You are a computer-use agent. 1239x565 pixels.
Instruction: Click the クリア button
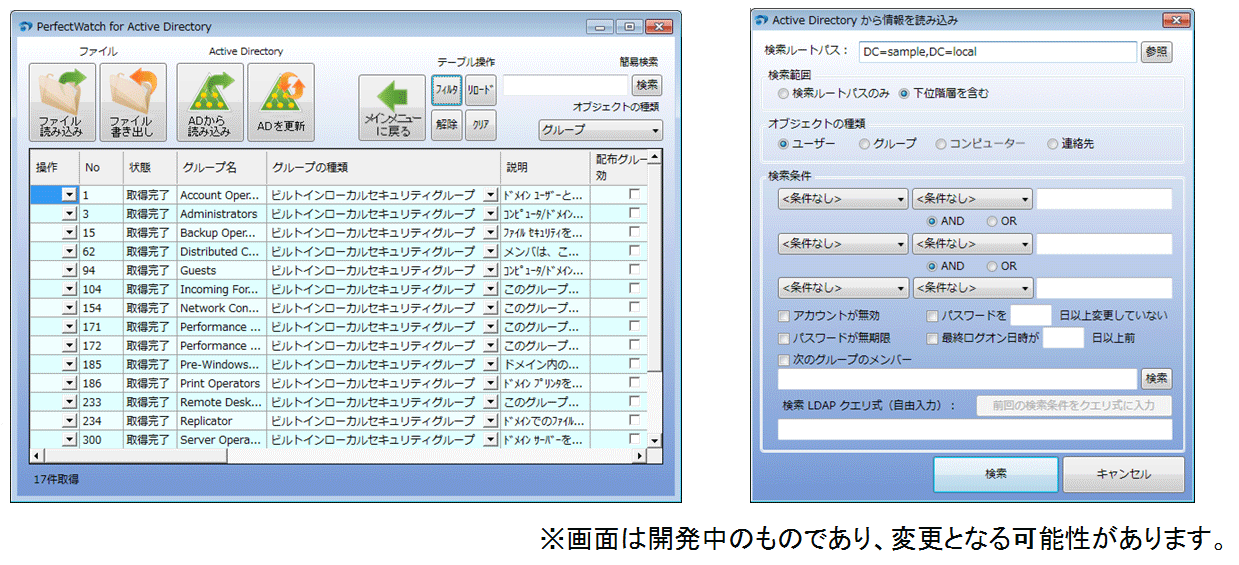480,125
